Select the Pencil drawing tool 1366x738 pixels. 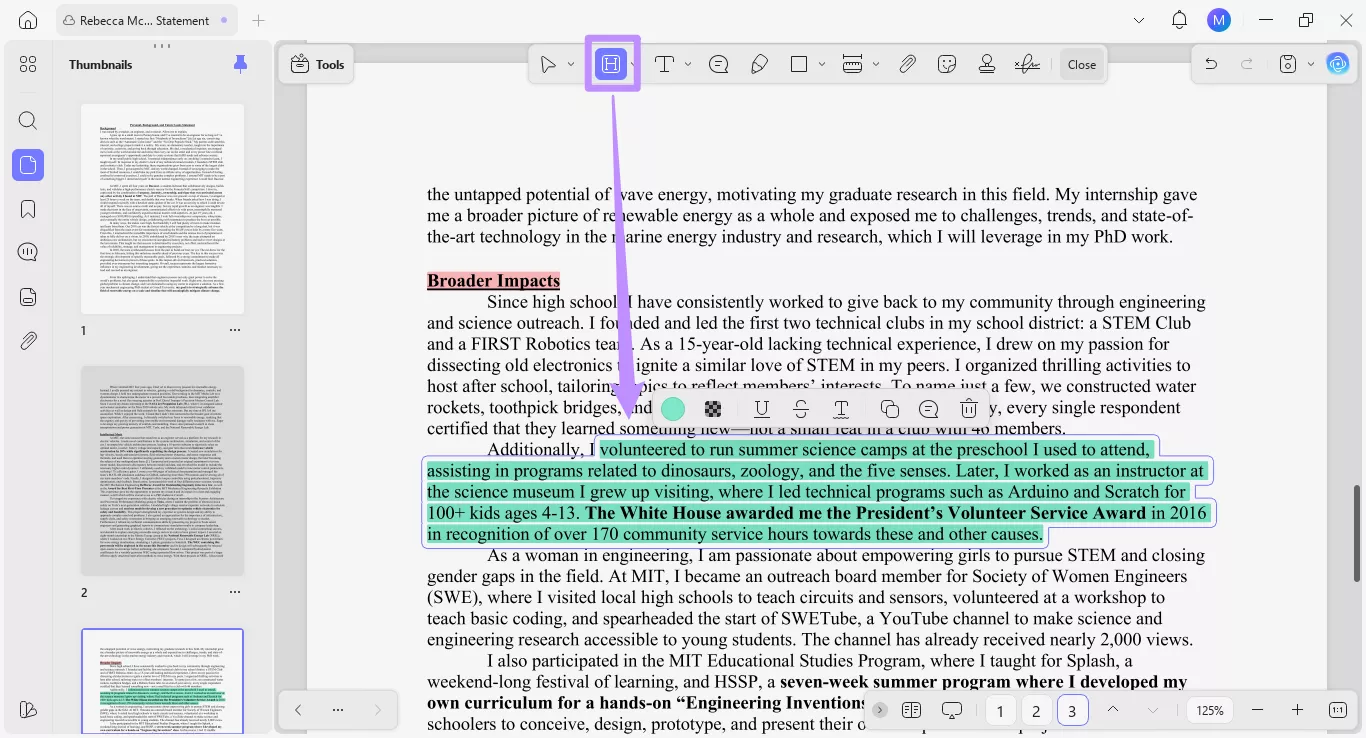pos(759,64)
